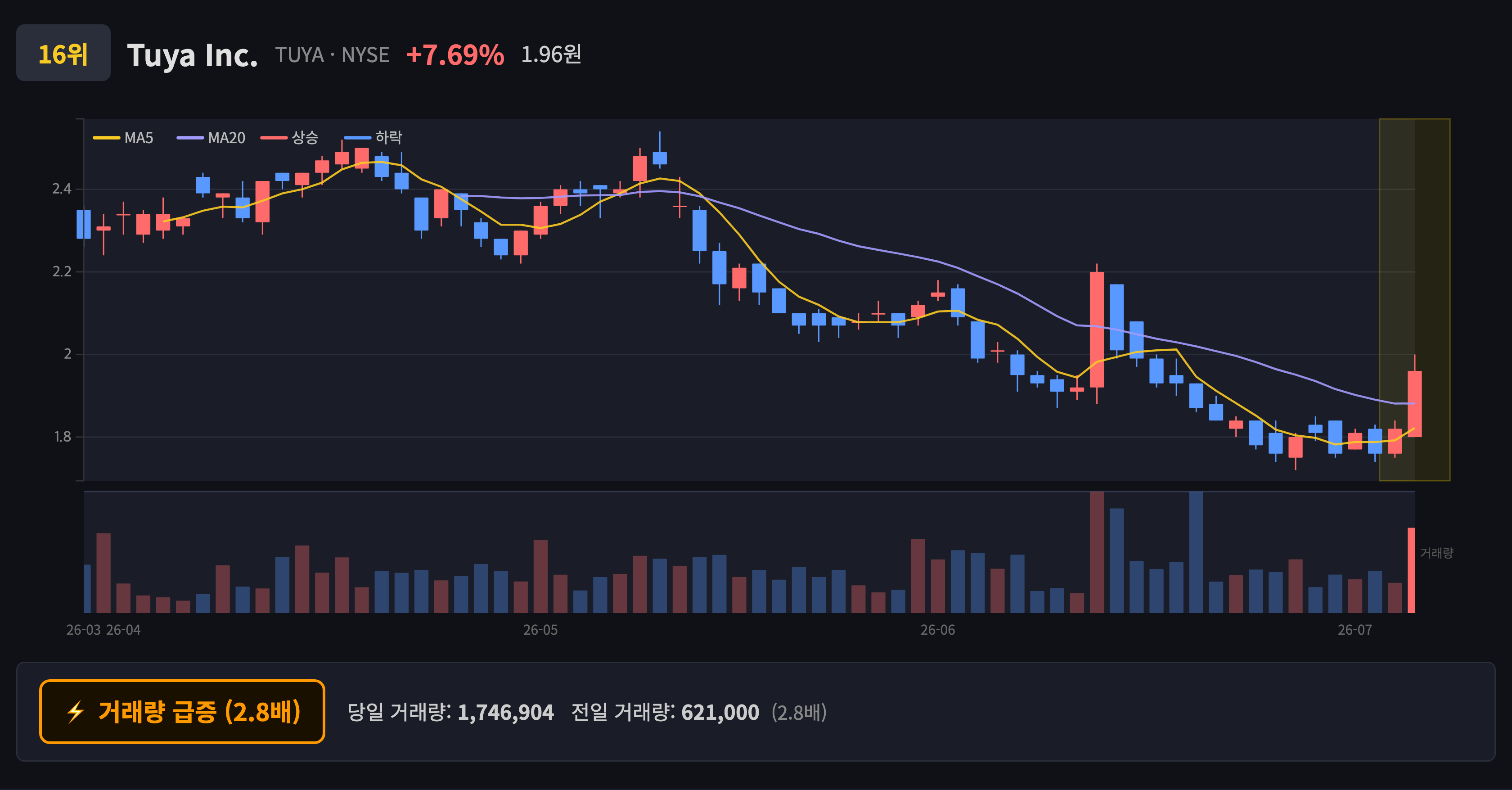This screenshot has height=790, width=1512.
Task: Click the 1.96원 price value
Action: click(551, 54)
